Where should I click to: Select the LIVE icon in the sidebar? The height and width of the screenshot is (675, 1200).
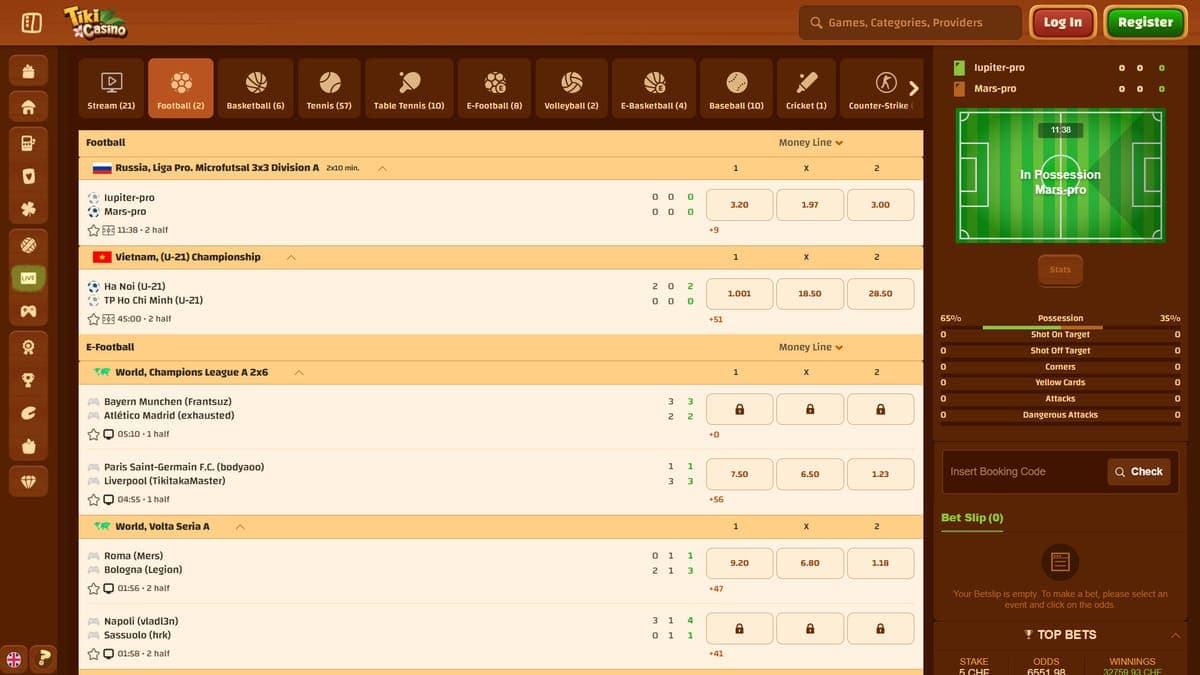point(28,278)
